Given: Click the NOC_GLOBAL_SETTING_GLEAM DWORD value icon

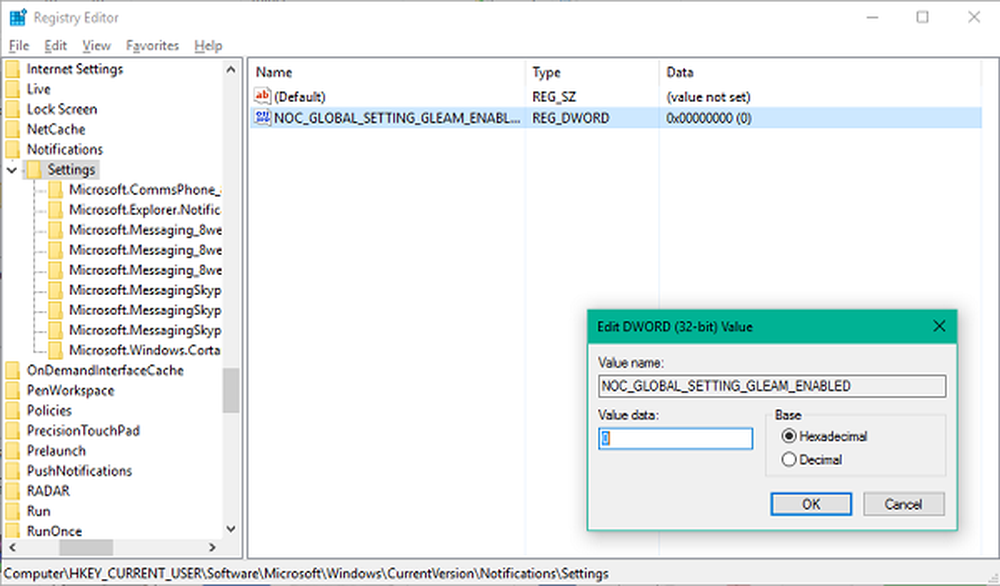Looking at the screenshot, I should [262, 118].
